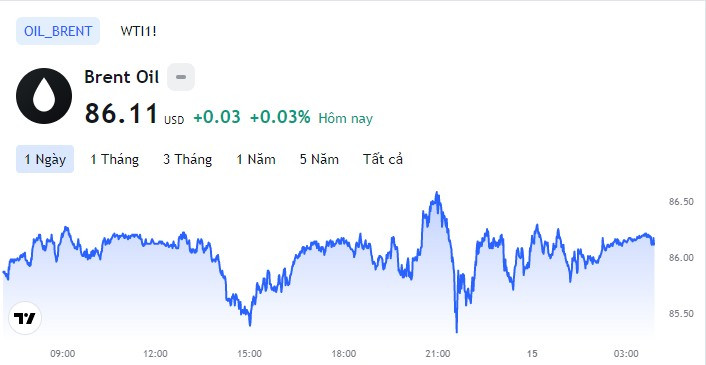Click the 21:00 time axis label
The height and width of the screenshot is (365, 706).
[x=438, y=353]
